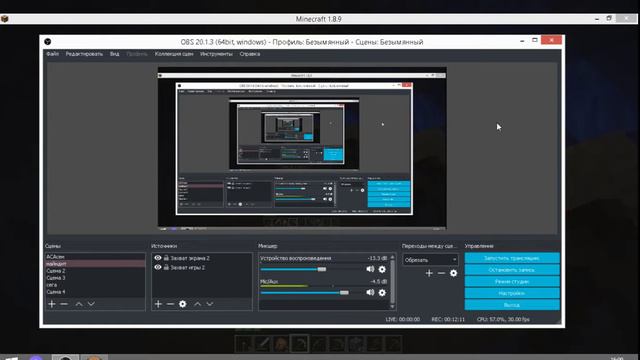Open the Вид menu
This screenshot has height=360, width=640.
114,54
